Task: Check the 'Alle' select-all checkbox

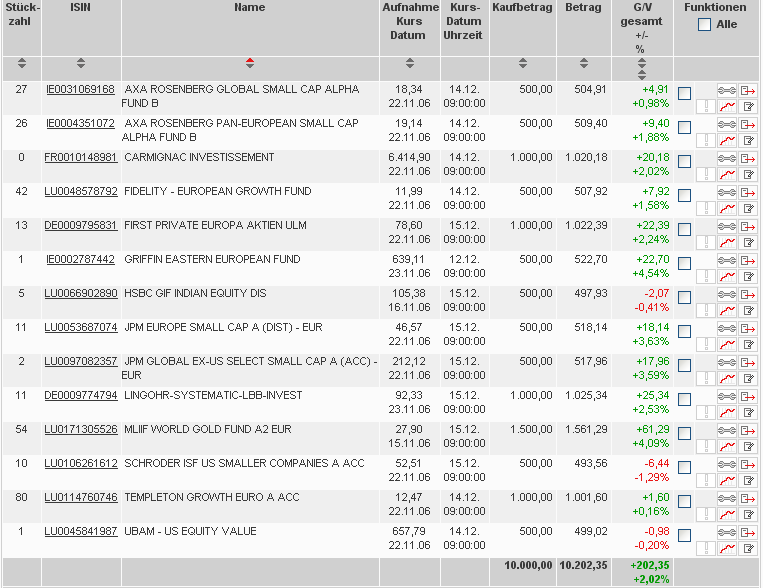Action: (705, 24)
